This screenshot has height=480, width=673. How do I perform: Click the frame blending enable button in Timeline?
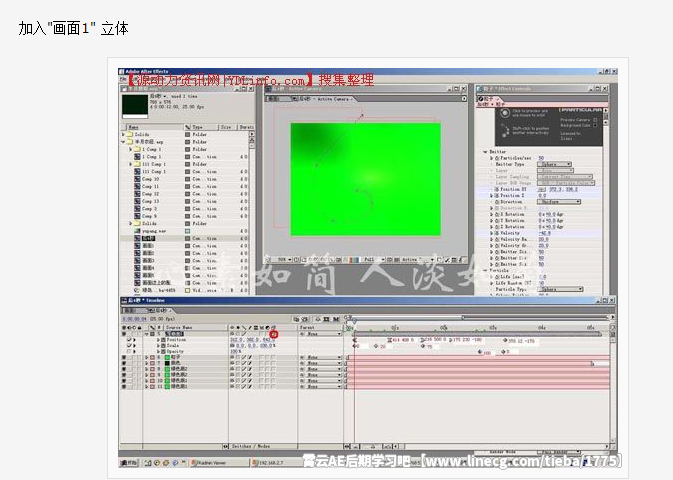pyautogui.click(x=327, y=319)
